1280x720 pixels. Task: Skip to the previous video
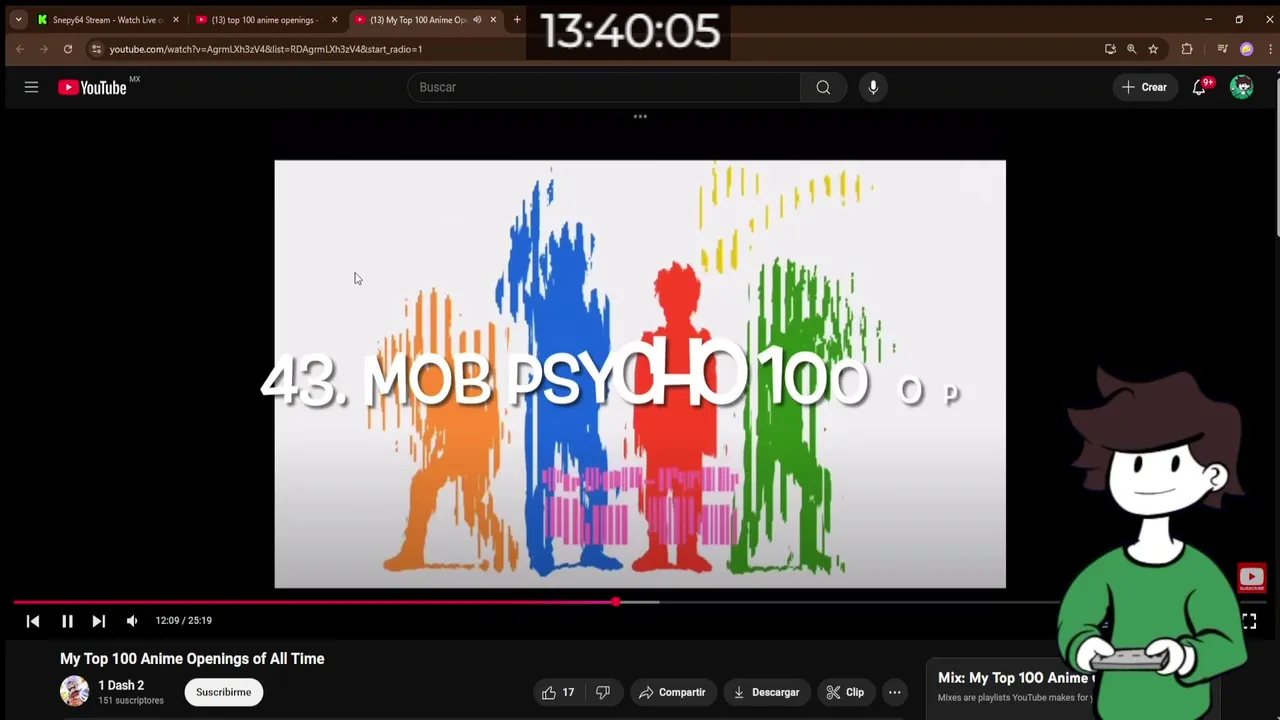[33, 621]
